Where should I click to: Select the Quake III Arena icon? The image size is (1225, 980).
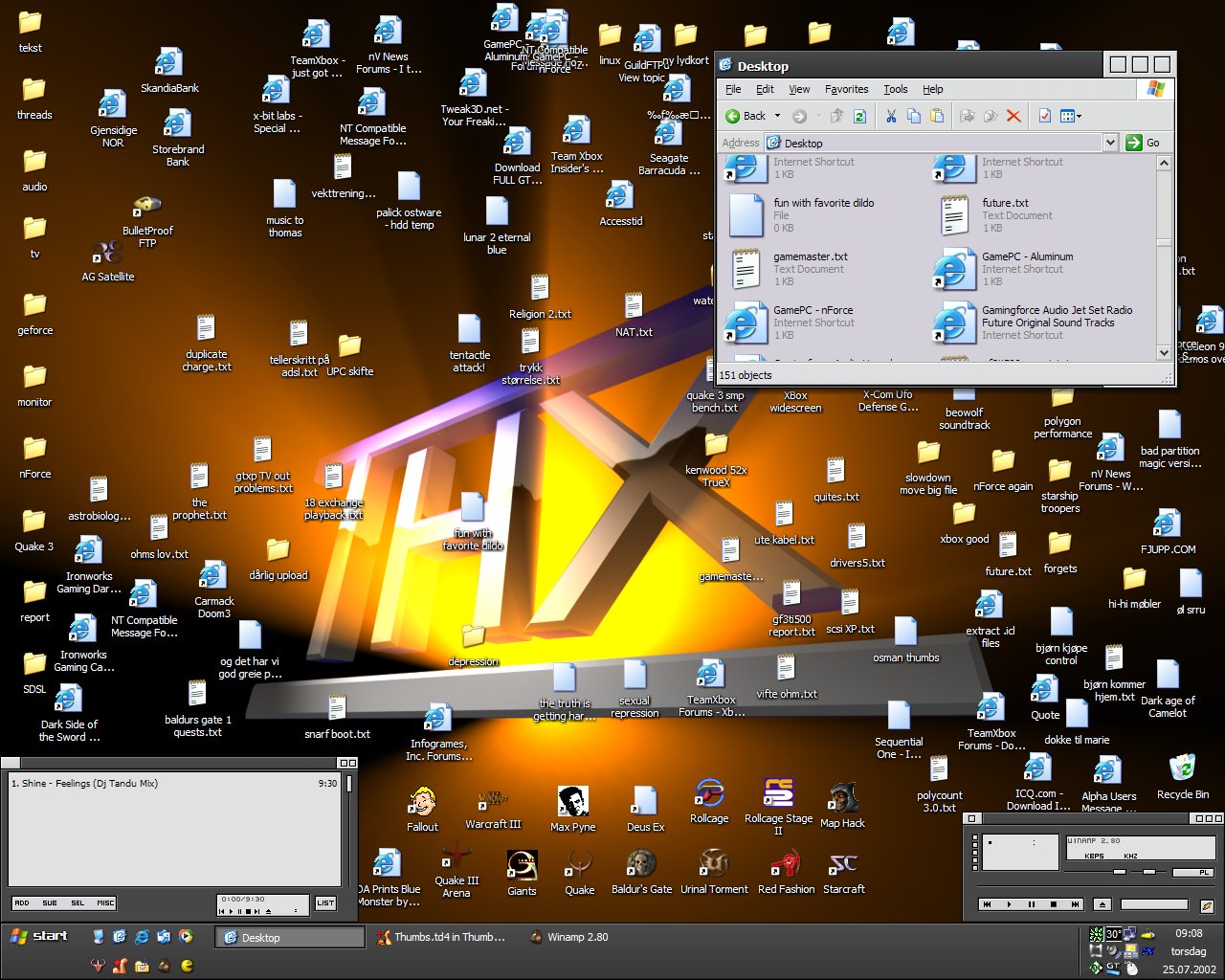(457, 872)
